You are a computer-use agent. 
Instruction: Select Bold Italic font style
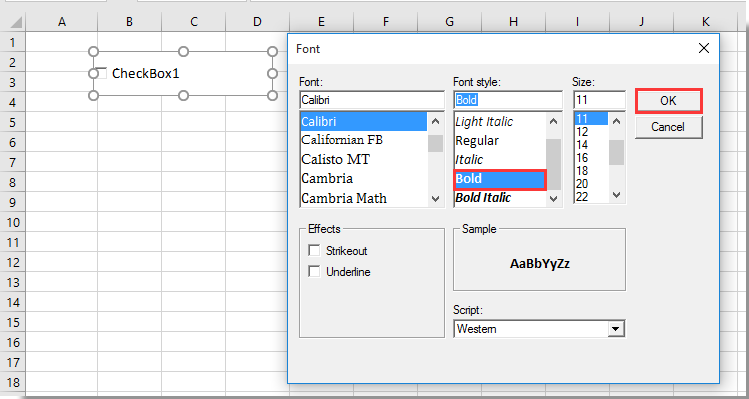tap(483, 197)
